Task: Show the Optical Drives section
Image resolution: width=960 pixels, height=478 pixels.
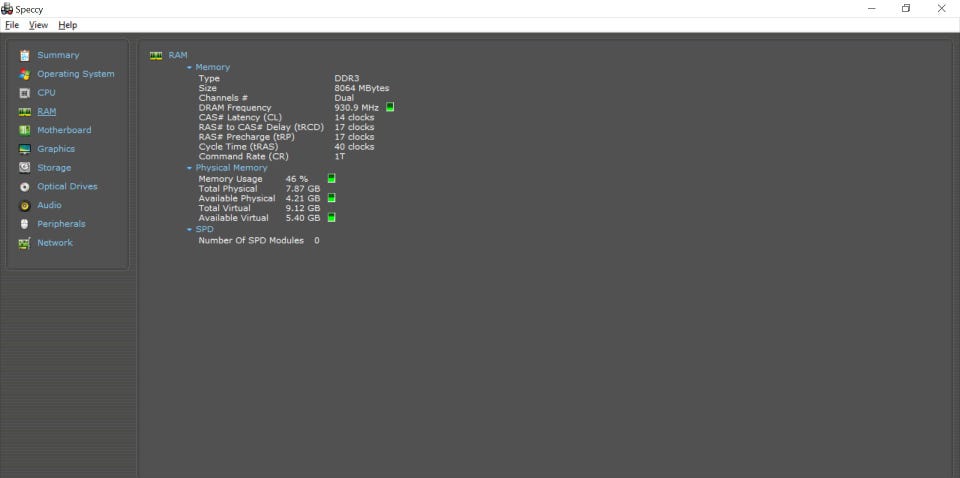Action: pos(67,187)
